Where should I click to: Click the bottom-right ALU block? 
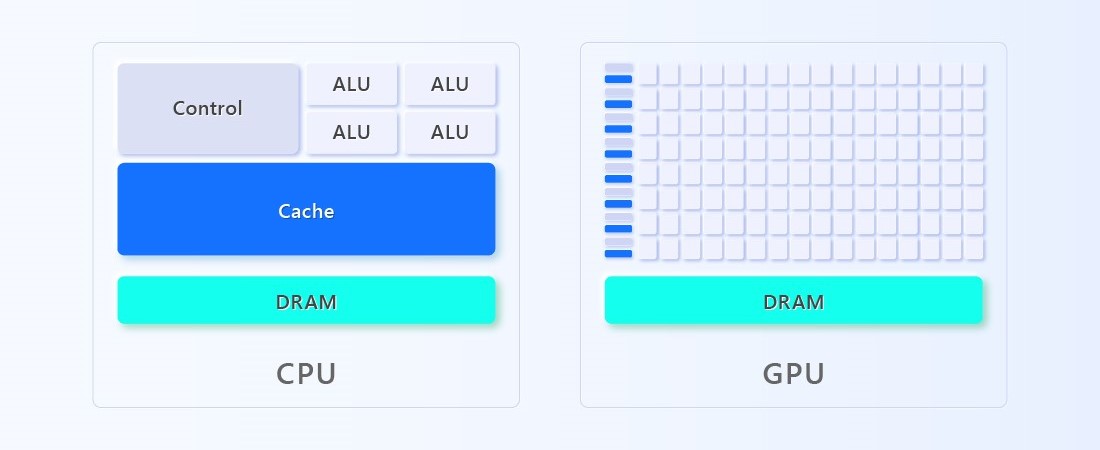(x=450, y=132)
